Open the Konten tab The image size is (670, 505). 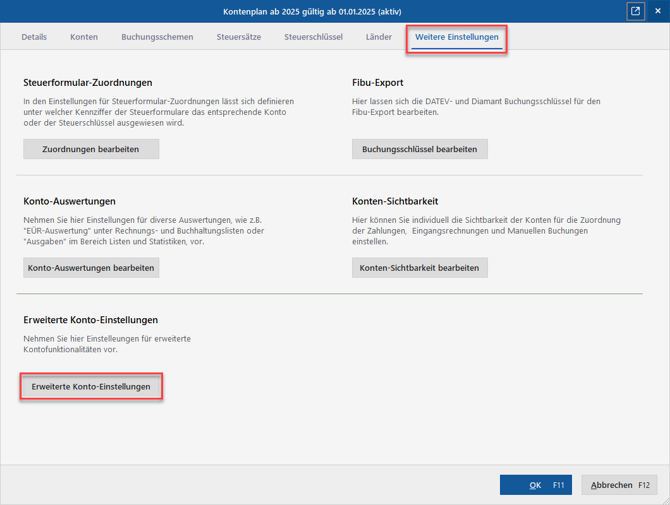click(x=84, y=37)
